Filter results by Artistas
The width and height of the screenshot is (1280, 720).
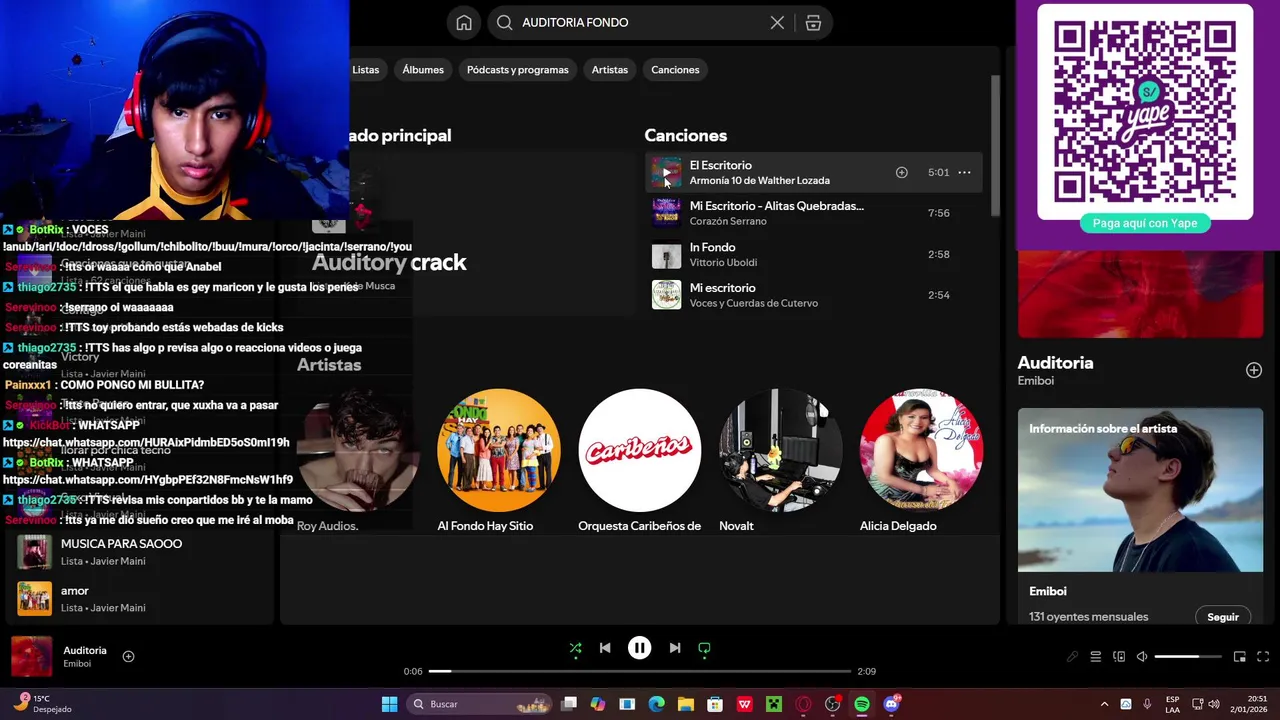point(609,70)
